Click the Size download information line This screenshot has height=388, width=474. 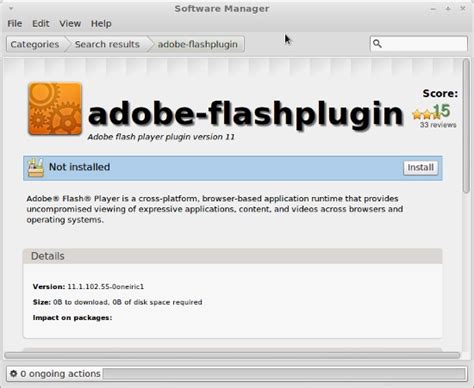118,302
